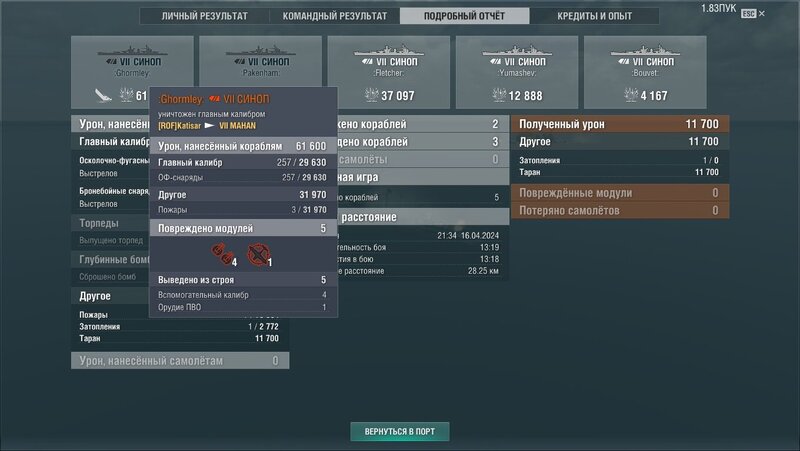Select the Подробный отчёт tab

pyautogui.click(x=464, y=16)
